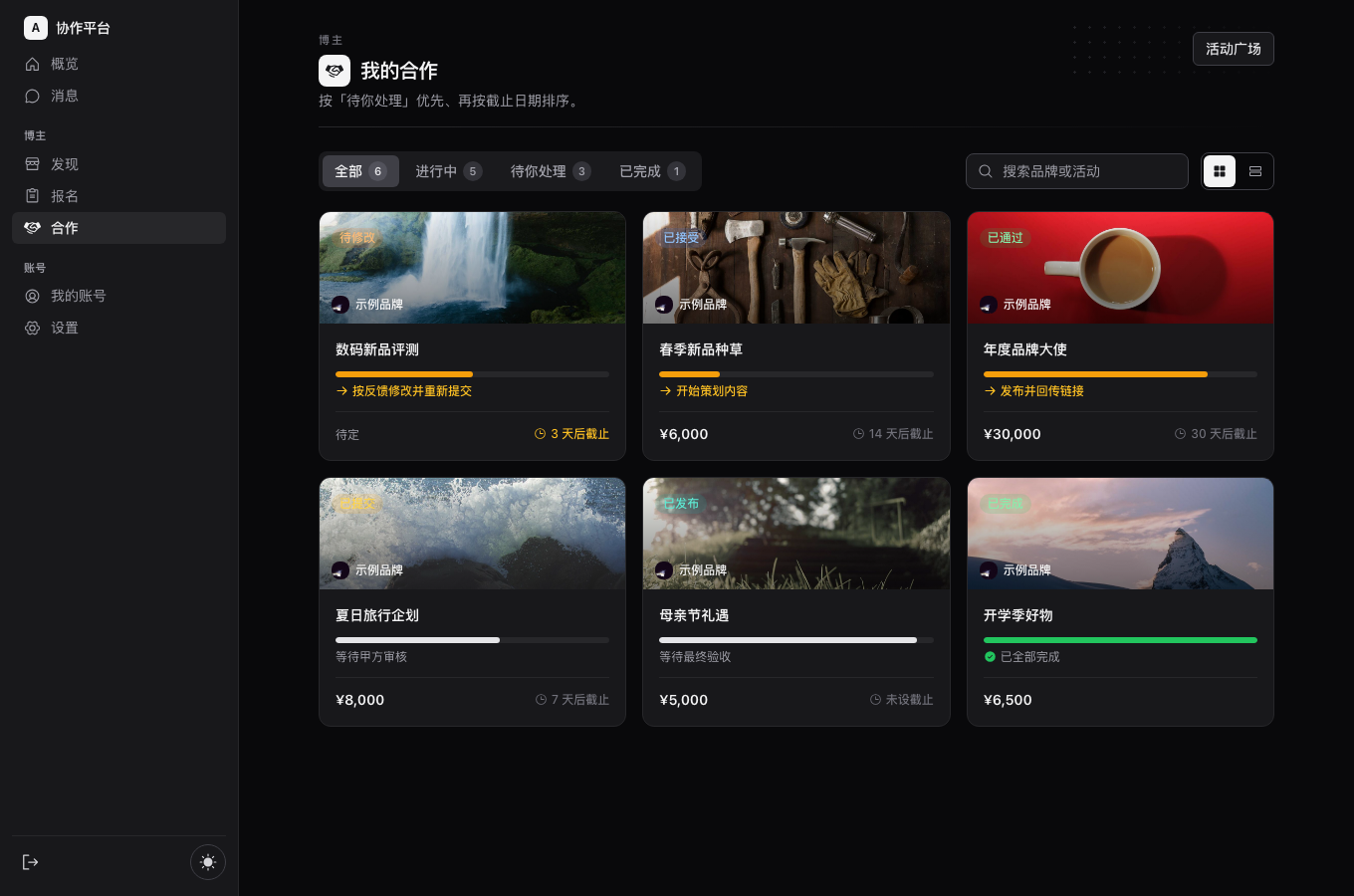Click brand avatar on 母亲节礼遇 card
This screenshot has height=896, width=1354.
664,570
